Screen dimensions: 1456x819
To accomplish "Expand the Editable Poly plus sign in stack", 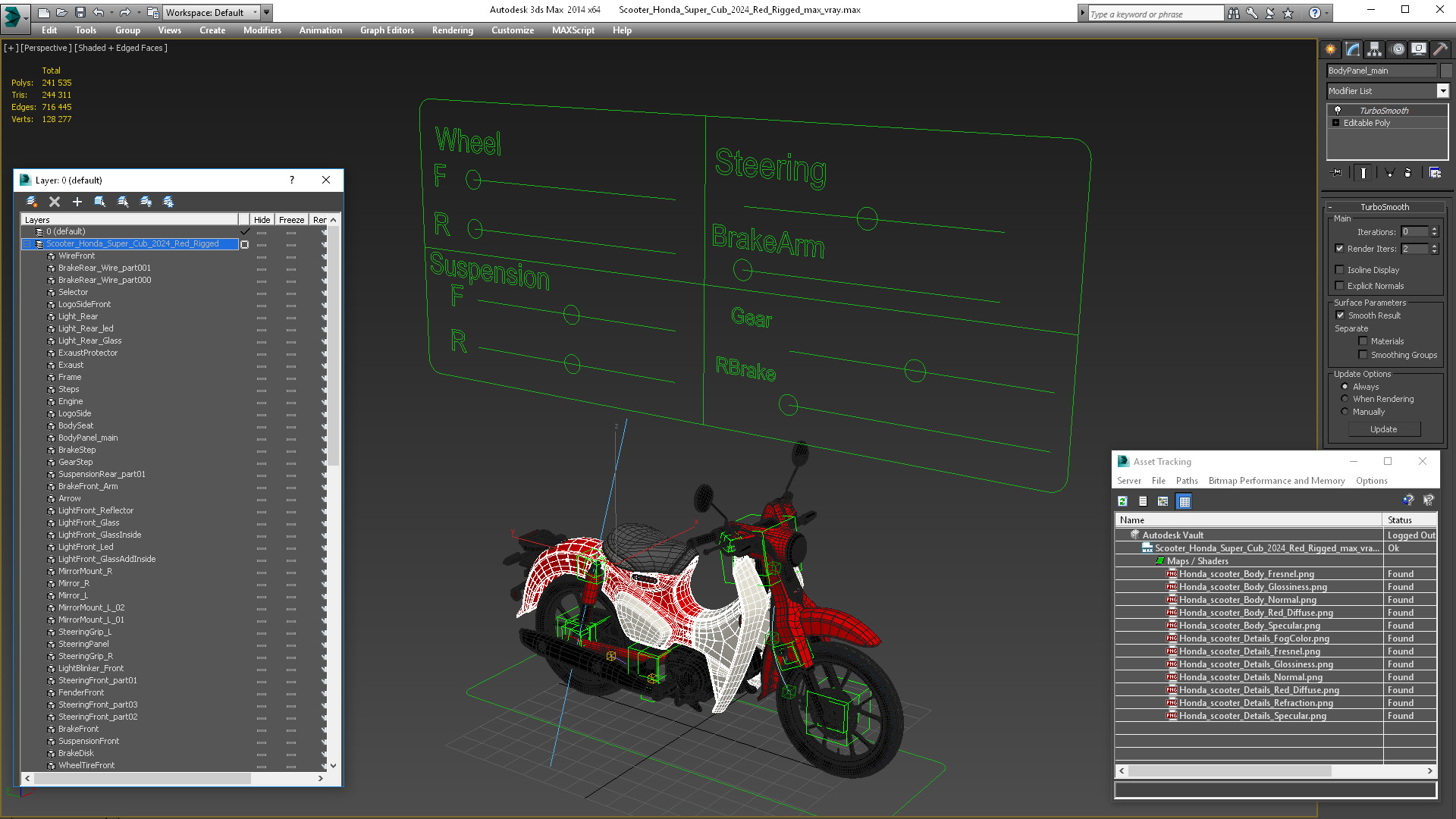I will (x=1336, y=123).
